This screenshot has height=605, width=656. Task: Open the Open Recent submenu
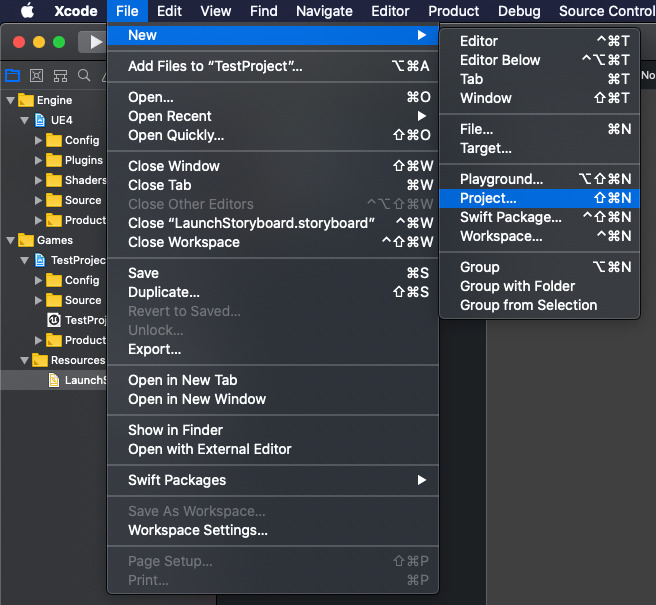click(273, 116)
